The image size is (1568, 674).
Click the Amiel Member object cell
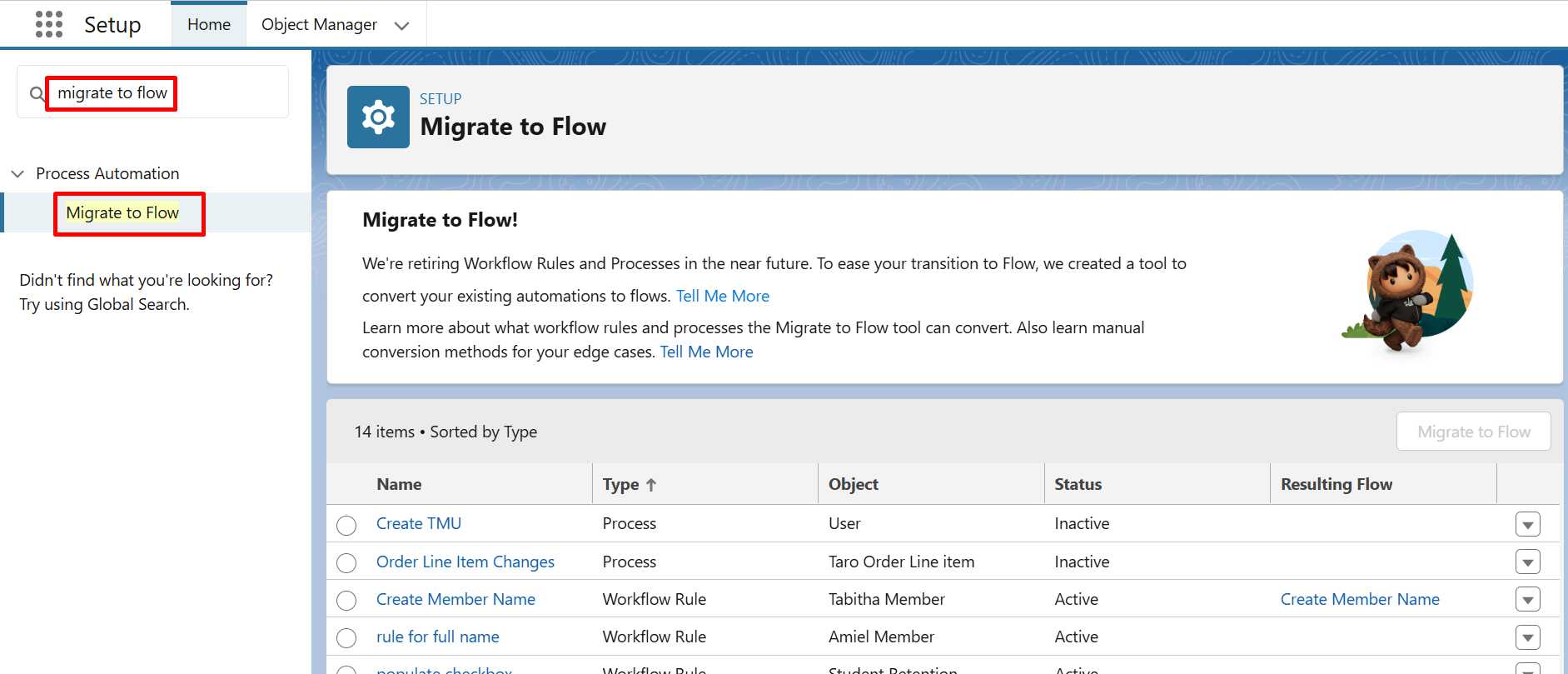(881, 637)
